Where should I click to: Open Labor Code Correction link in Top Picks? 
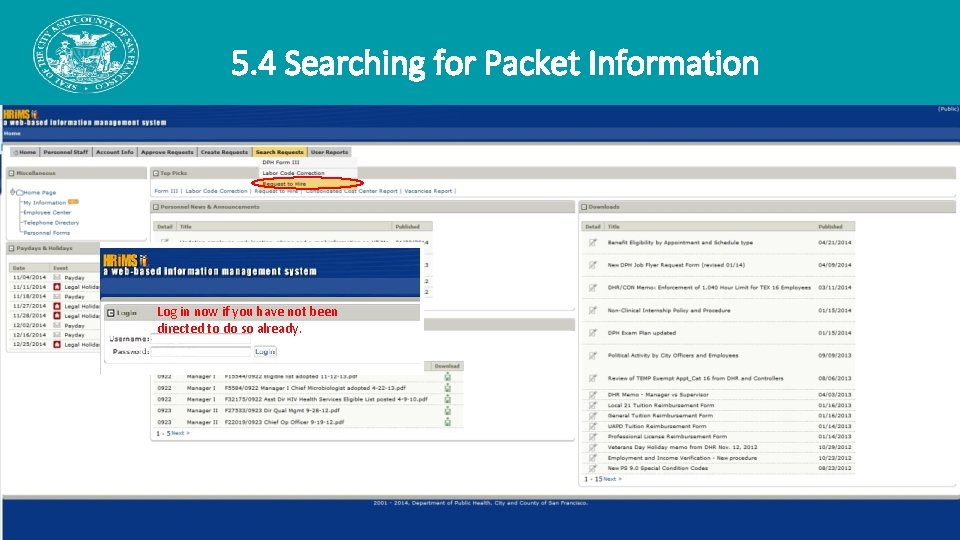(x=216, y=191)
